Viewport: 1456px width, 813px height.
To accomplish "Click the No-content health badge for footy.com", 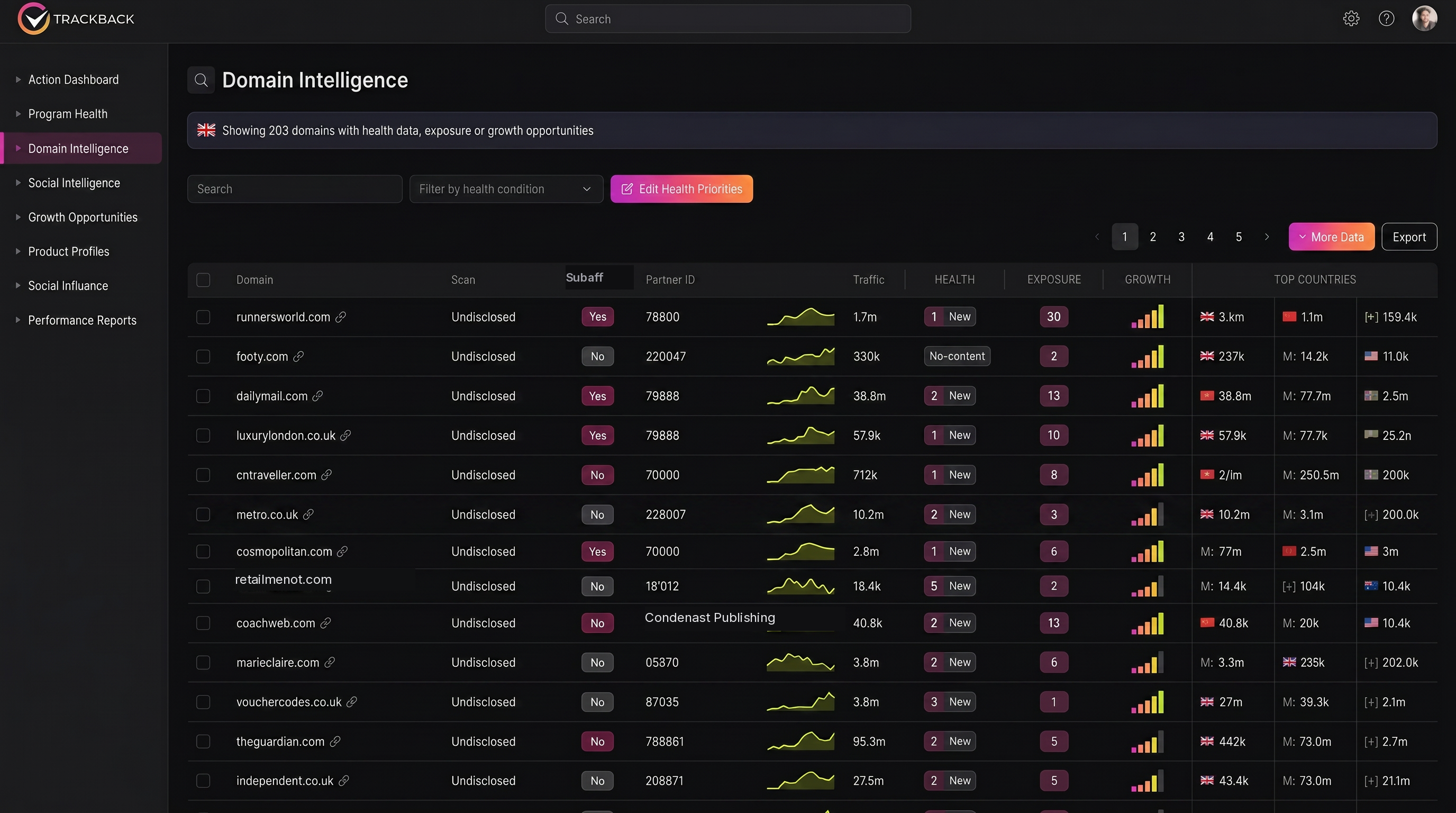I will tap(957, 356).
